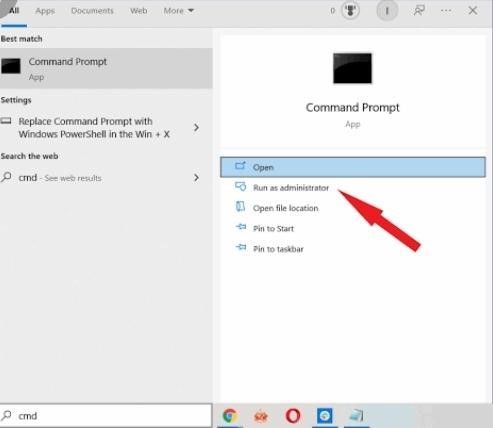Launch Opera browser from the taskbar
Screen dimensions: 493x428
click(x=293, y=416)
